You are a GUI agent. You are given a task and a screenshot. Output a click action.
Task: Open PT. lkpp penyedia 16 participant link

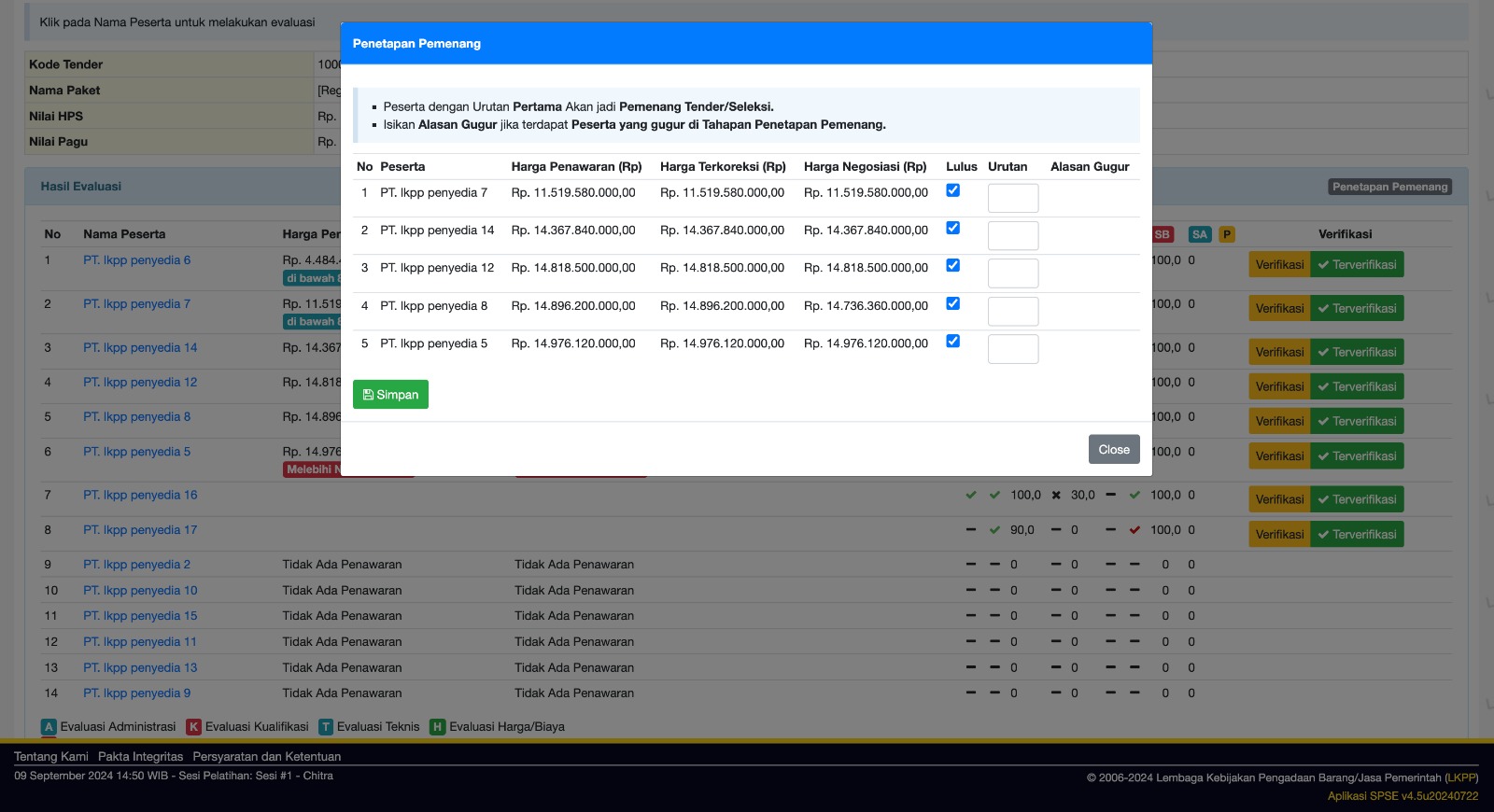pyautogui.click(x=140, y=496)
